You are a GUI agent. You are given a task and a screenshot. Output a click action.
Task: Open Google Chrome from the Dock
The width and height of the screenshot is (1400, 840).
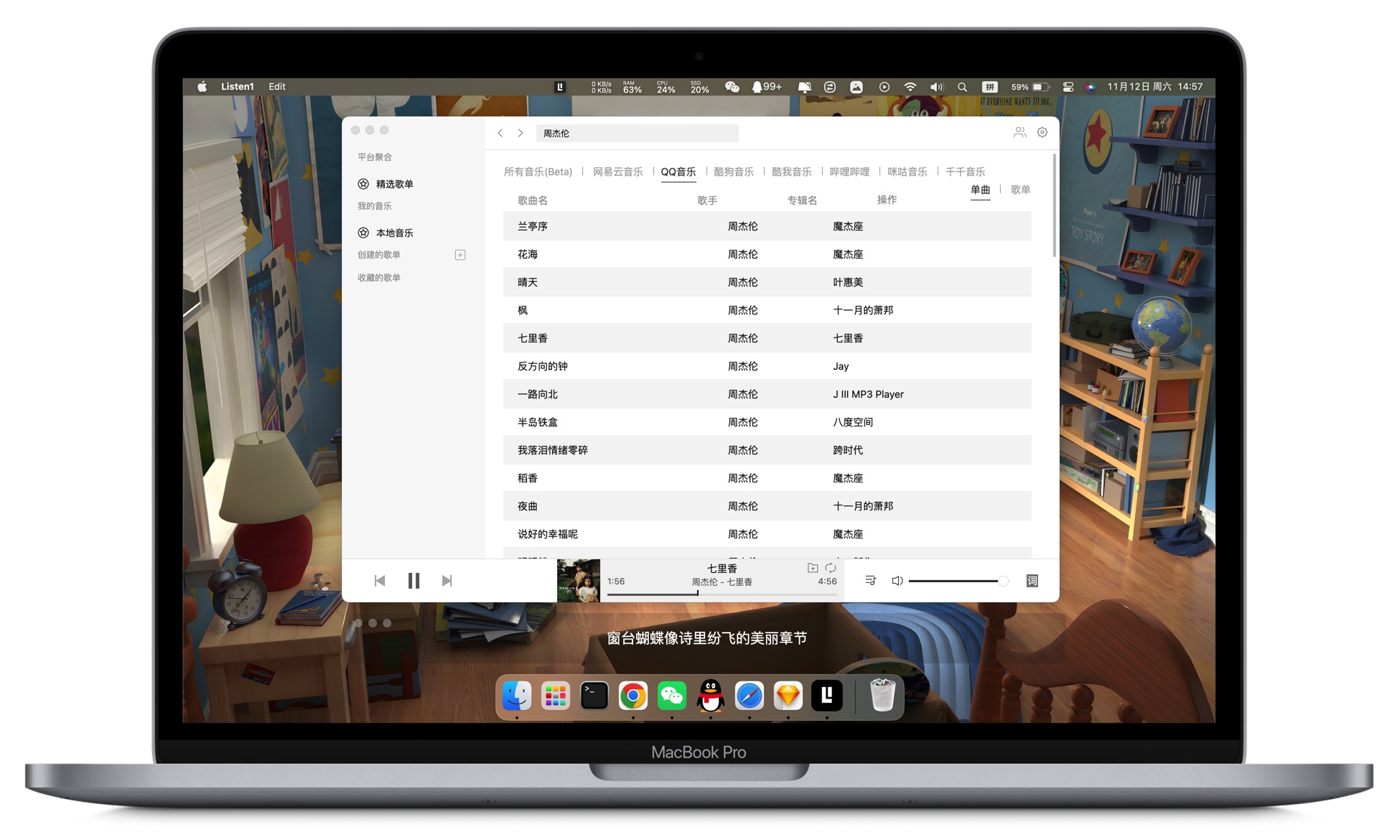[x=633, y=695]
